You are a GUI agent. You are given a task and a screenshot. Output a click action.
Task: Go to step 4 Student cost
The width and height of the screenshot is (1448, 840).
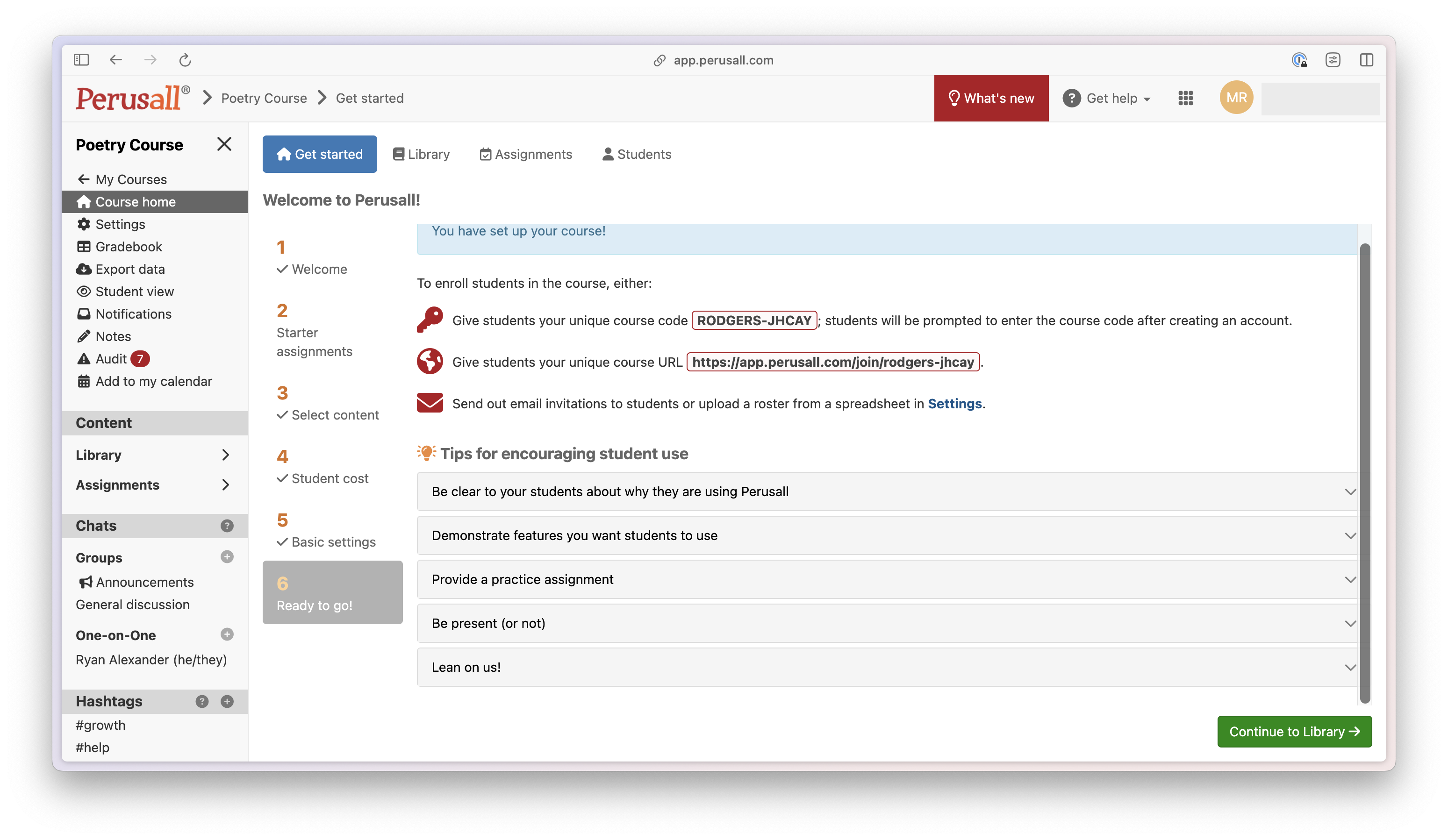coord(332,466)
